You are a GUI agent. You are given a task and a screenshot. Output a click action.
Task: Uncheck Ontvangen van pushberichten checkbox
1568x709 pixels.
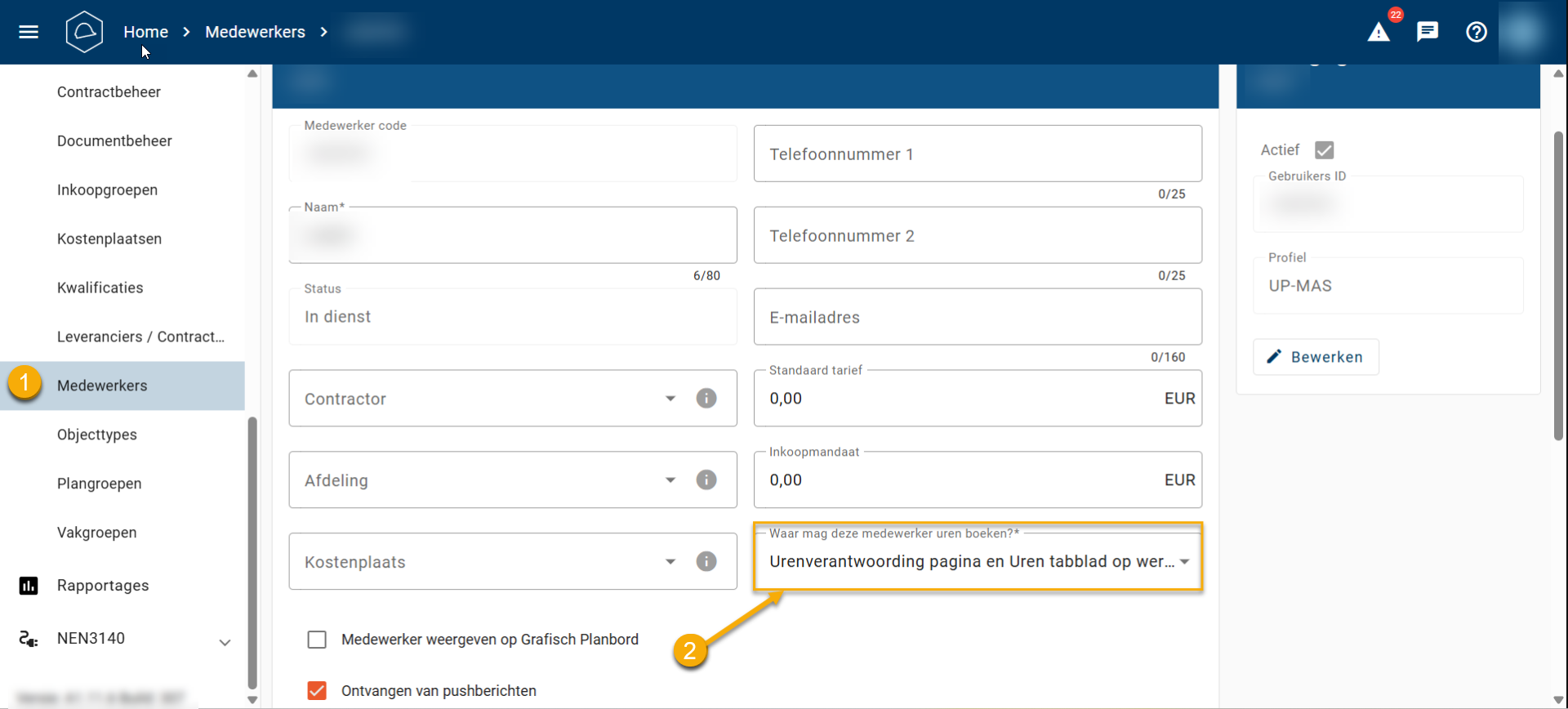pyautogui.click(x=317, y=691)
